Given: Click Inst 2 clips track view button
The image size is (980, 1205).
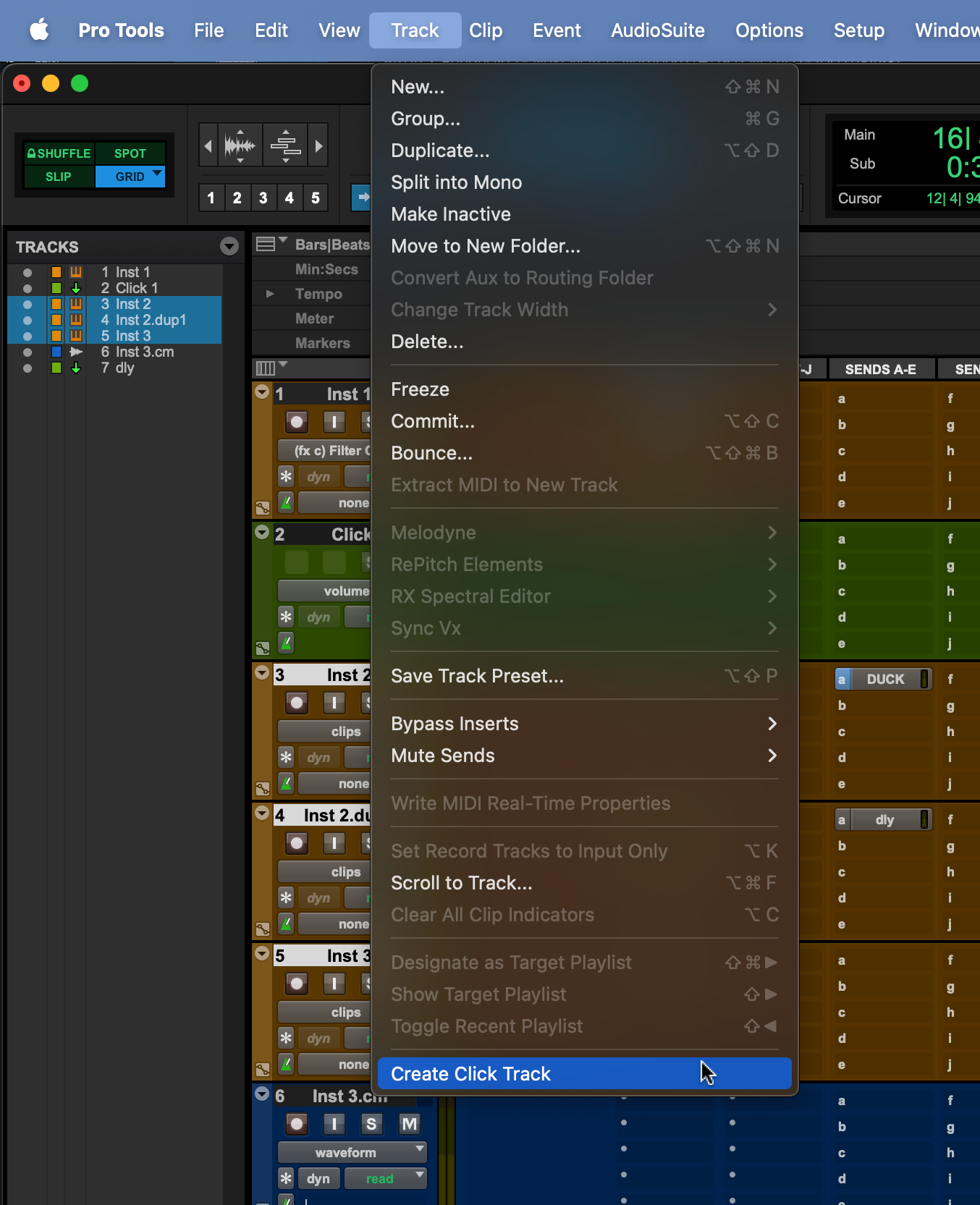Looking at the screenshot, I should coord(324,731).
